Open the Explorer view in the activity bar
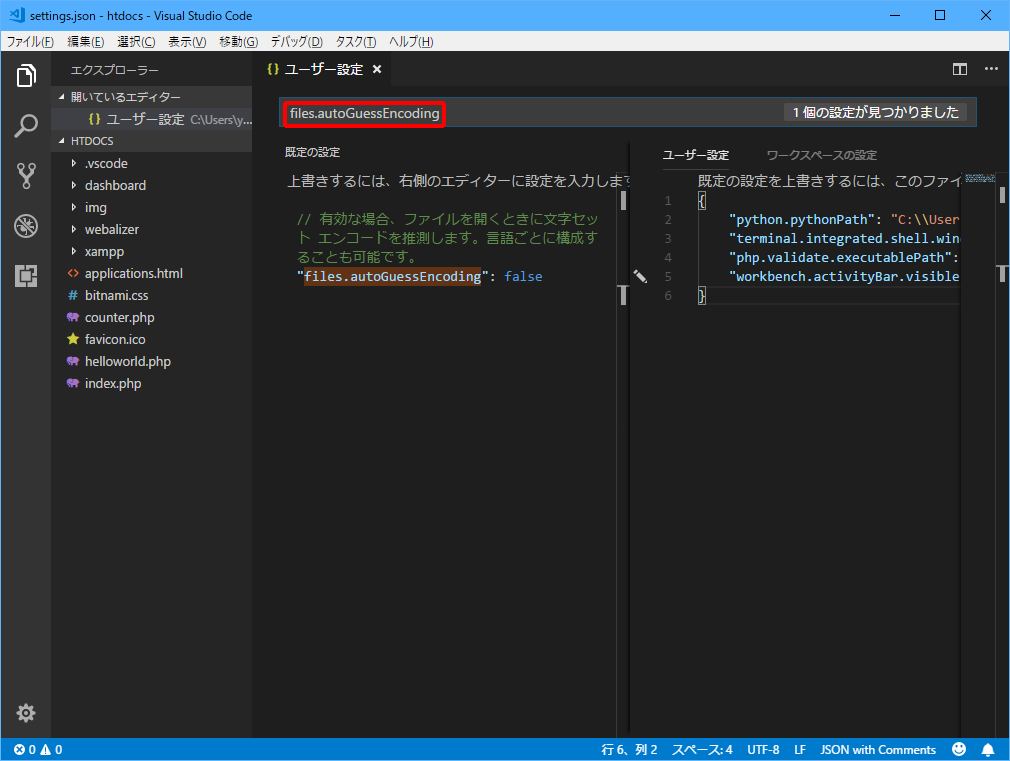 pyautogui.click(x=25, y=75)
